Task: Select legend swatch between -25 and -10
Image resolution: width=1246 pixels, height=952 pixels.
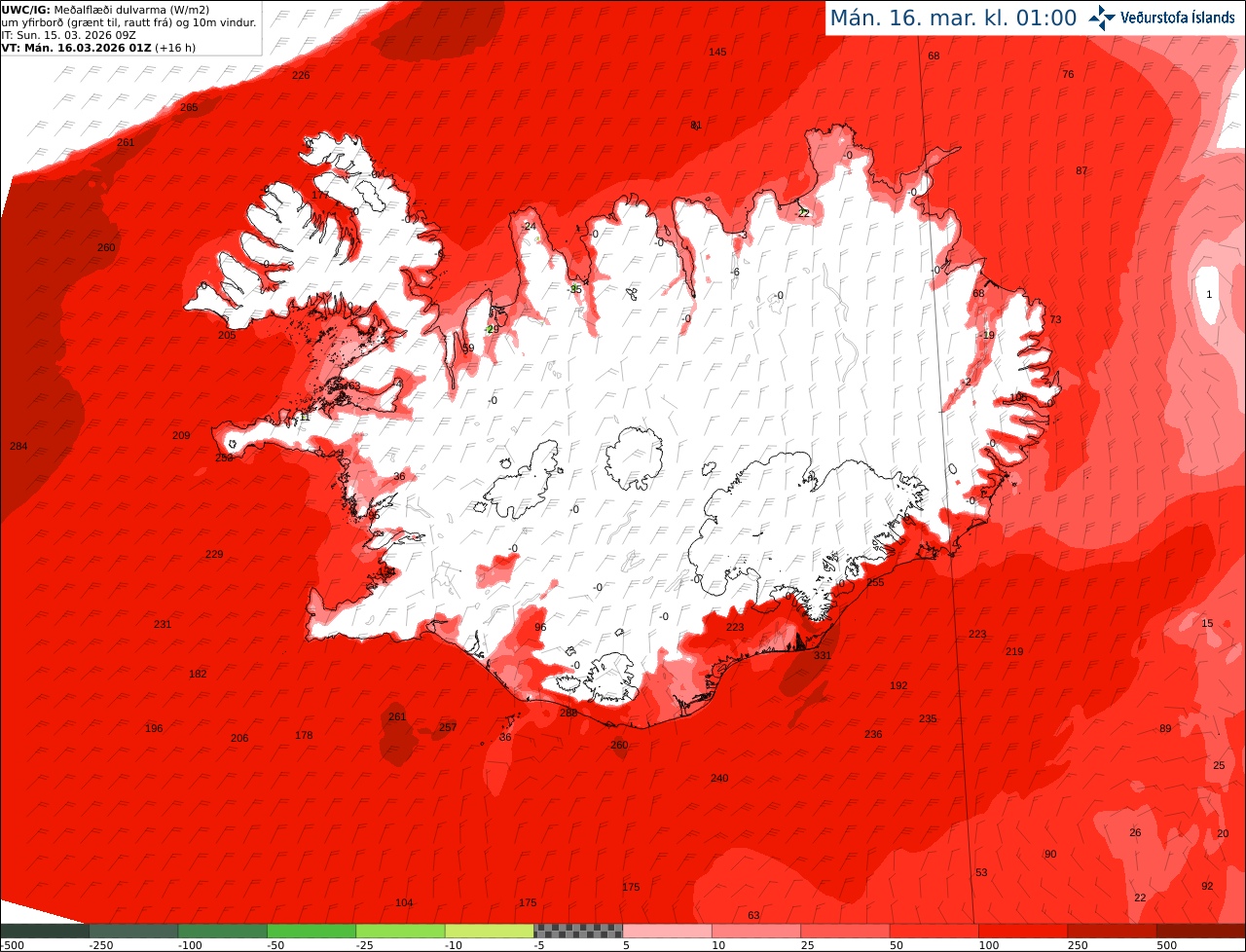Action: pos(400,931)
